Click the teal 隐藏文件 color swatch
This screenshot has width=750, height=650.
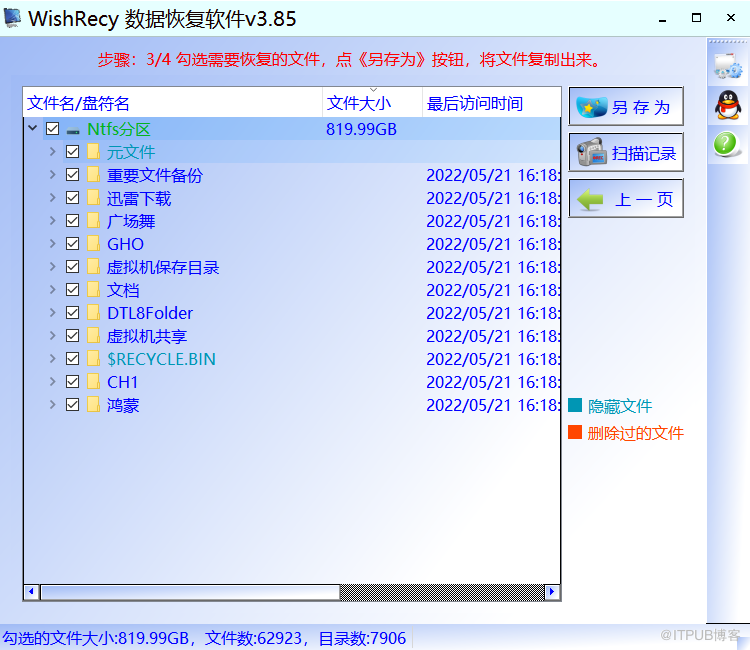(x=575, y=406)
